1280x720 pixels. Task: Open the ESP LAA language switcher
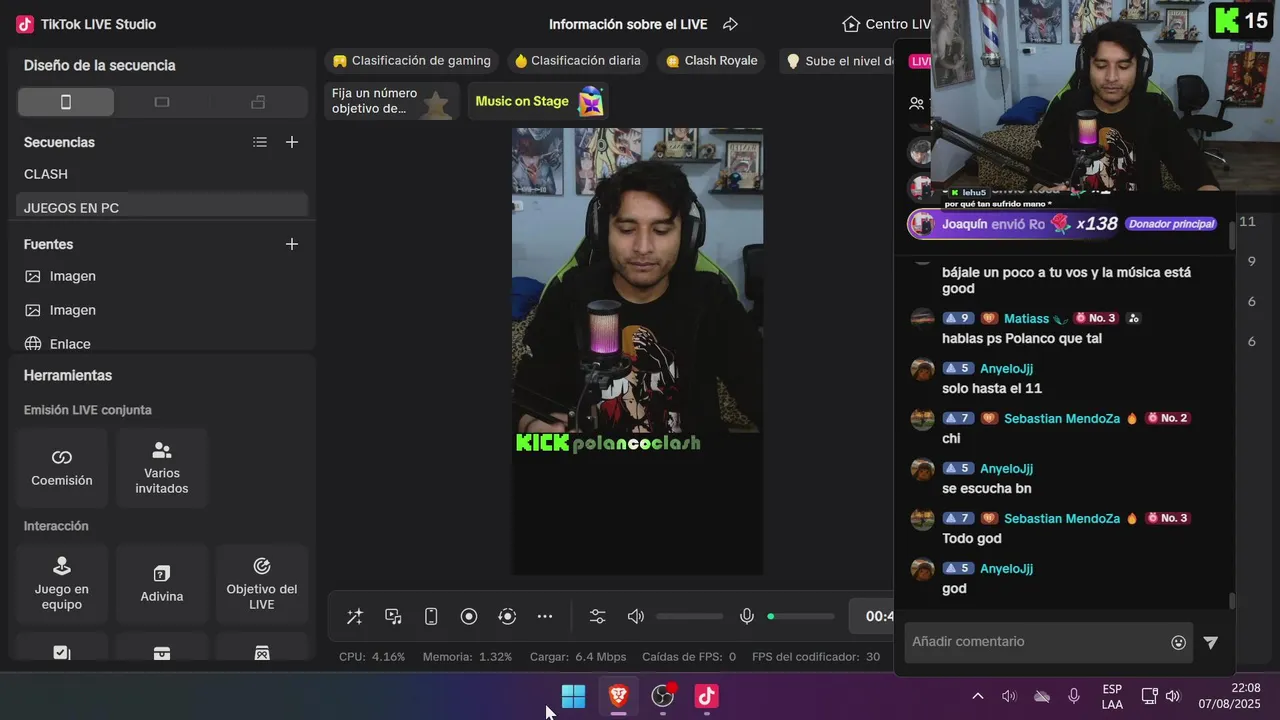(x=1112, y=697)
